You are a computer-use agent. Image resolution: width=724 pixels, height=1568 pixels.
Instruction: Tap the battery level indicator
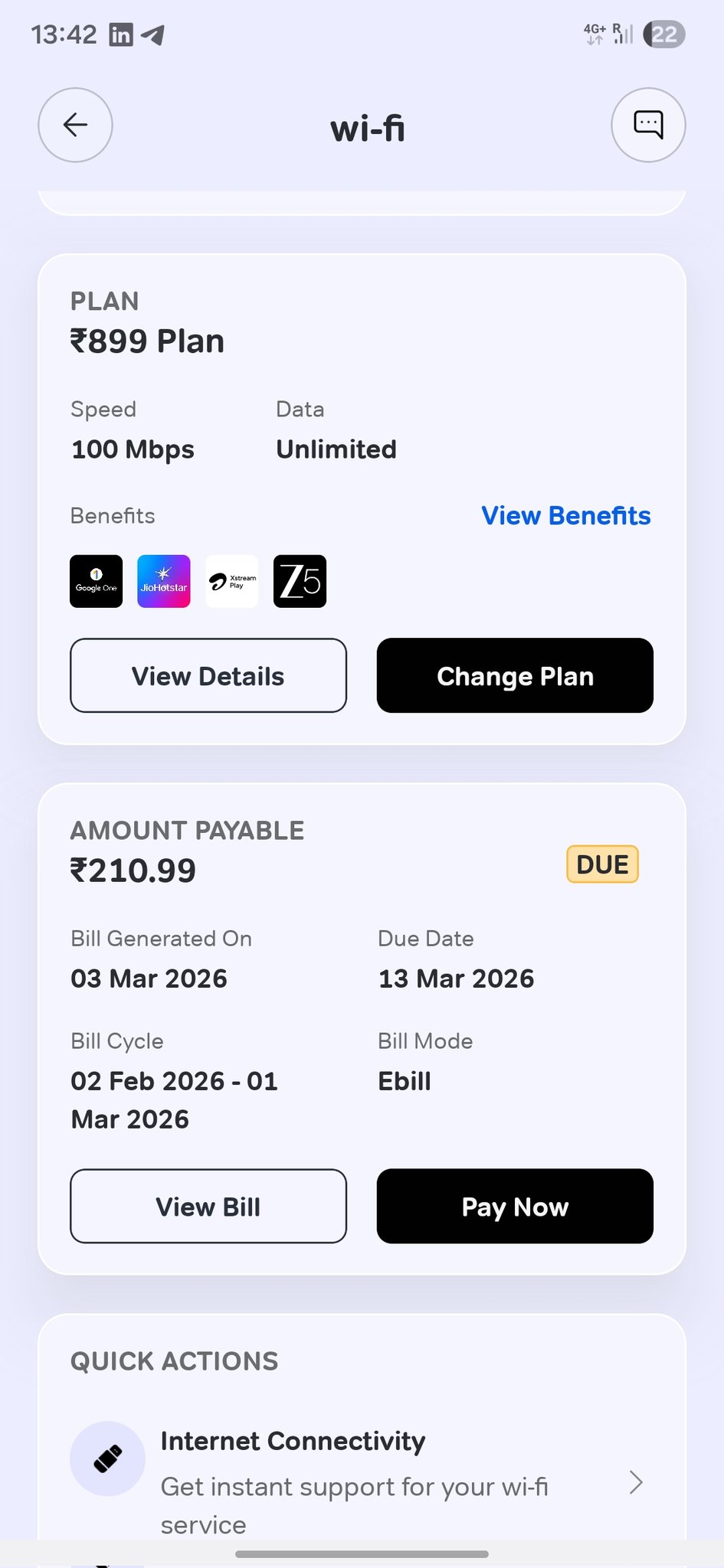663,34
